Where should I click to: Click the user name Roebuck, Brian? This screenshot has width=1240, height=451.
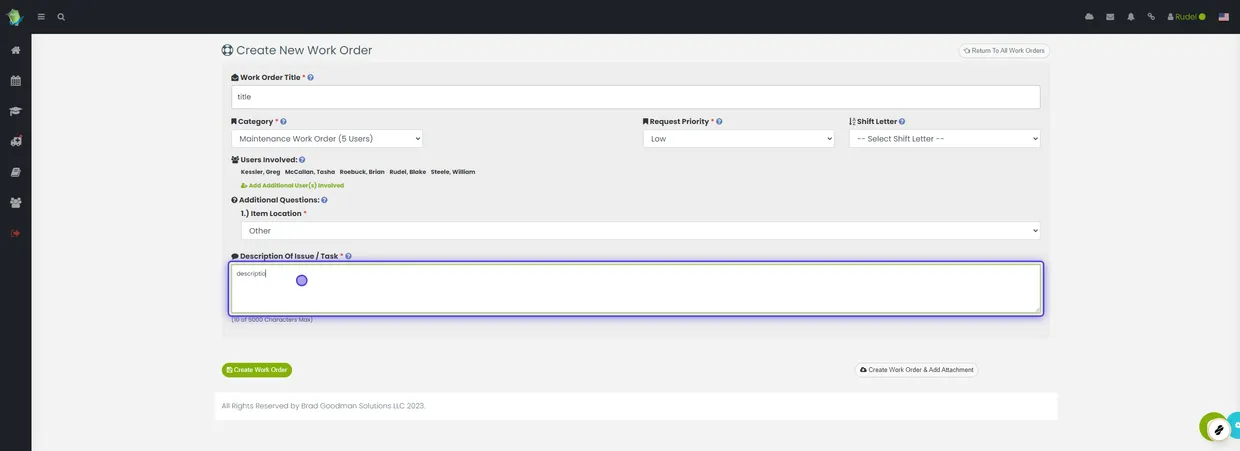(362, 172)
